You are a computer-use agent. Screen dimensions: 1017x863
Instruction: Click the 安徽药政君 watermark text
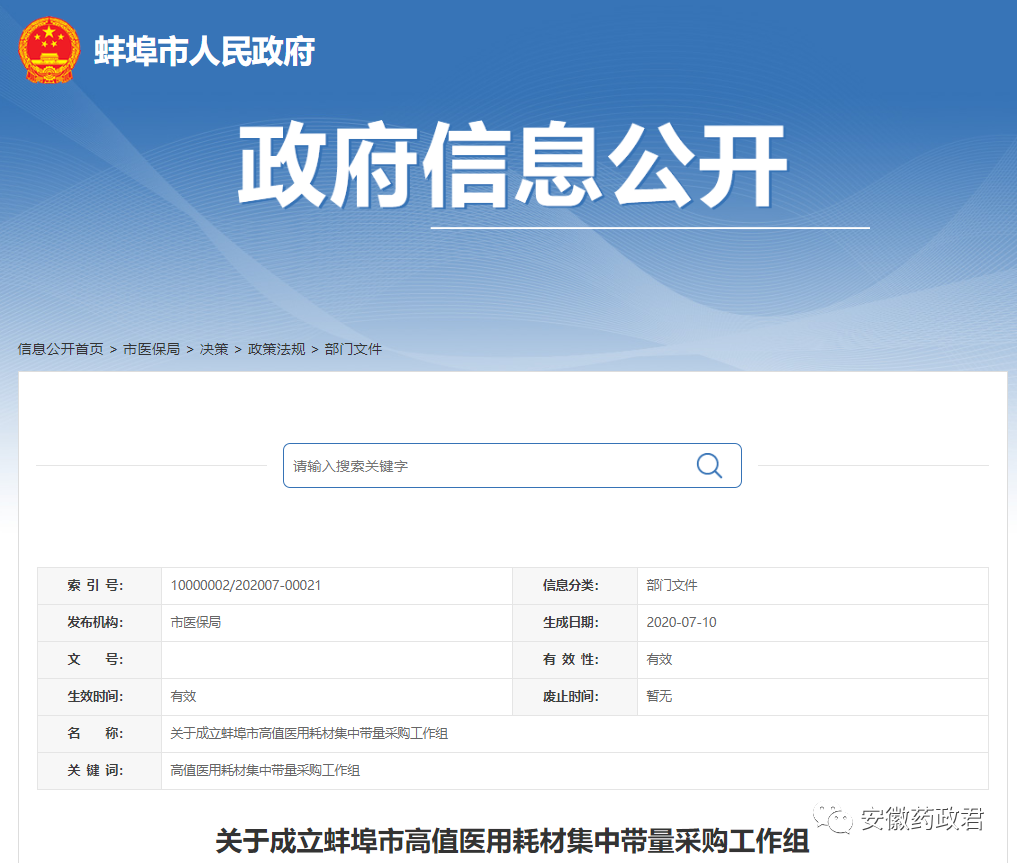[921, 819]
